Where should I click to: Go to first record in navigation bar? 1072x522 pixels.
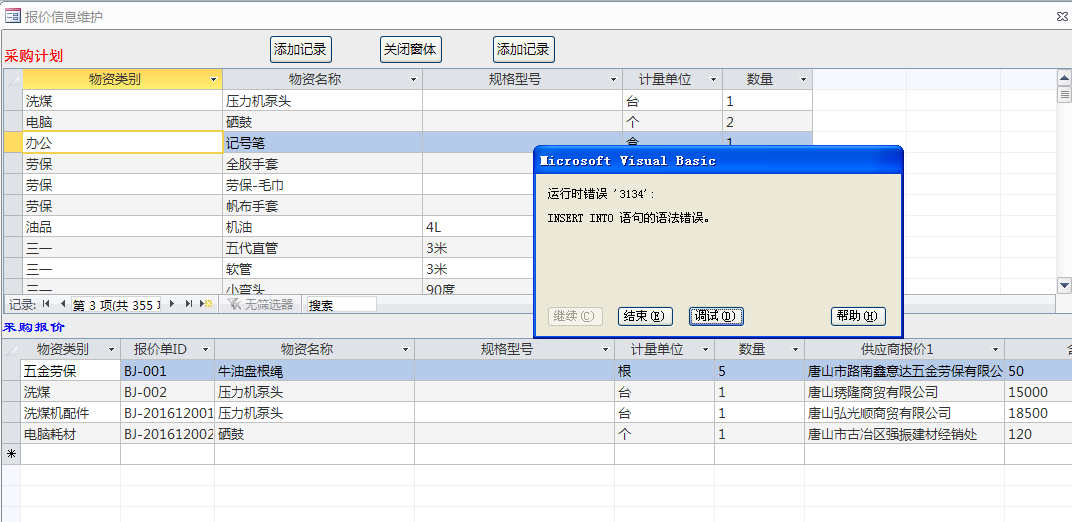point(47,304)
